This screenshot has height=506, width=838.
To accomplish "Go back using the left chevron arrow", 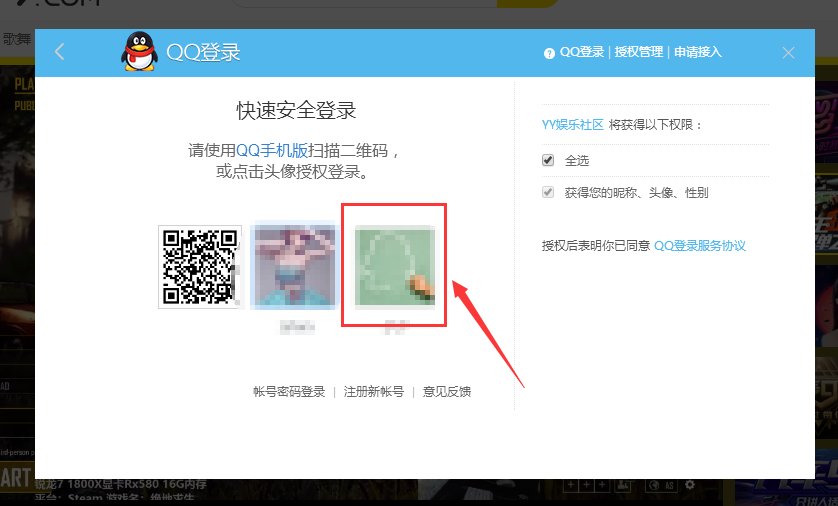I will (59, 52).
